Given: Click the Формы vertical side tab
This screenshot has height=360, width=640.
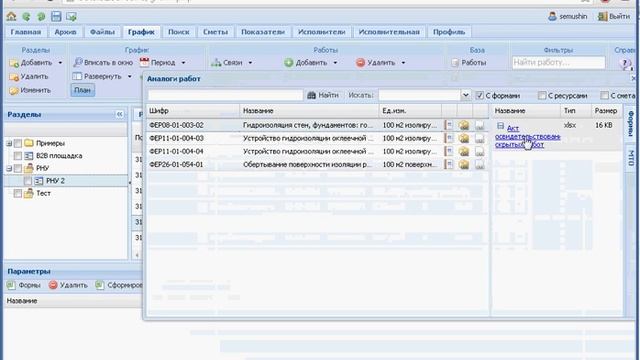Looking at the screenshot, I should tap(631, 123).
